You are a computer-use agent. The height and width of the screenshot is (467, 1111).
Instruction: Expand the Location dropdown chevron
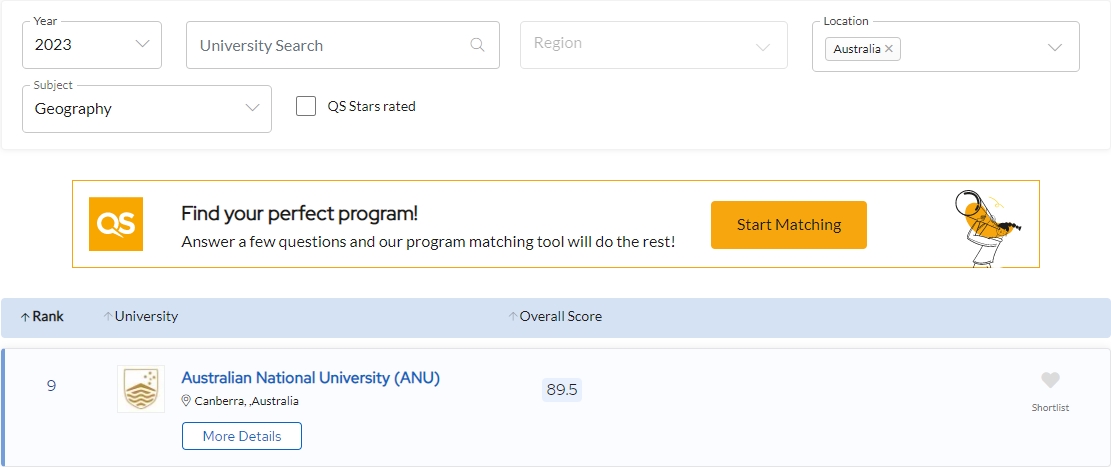pyautogui.click(x=1054, y=47)
